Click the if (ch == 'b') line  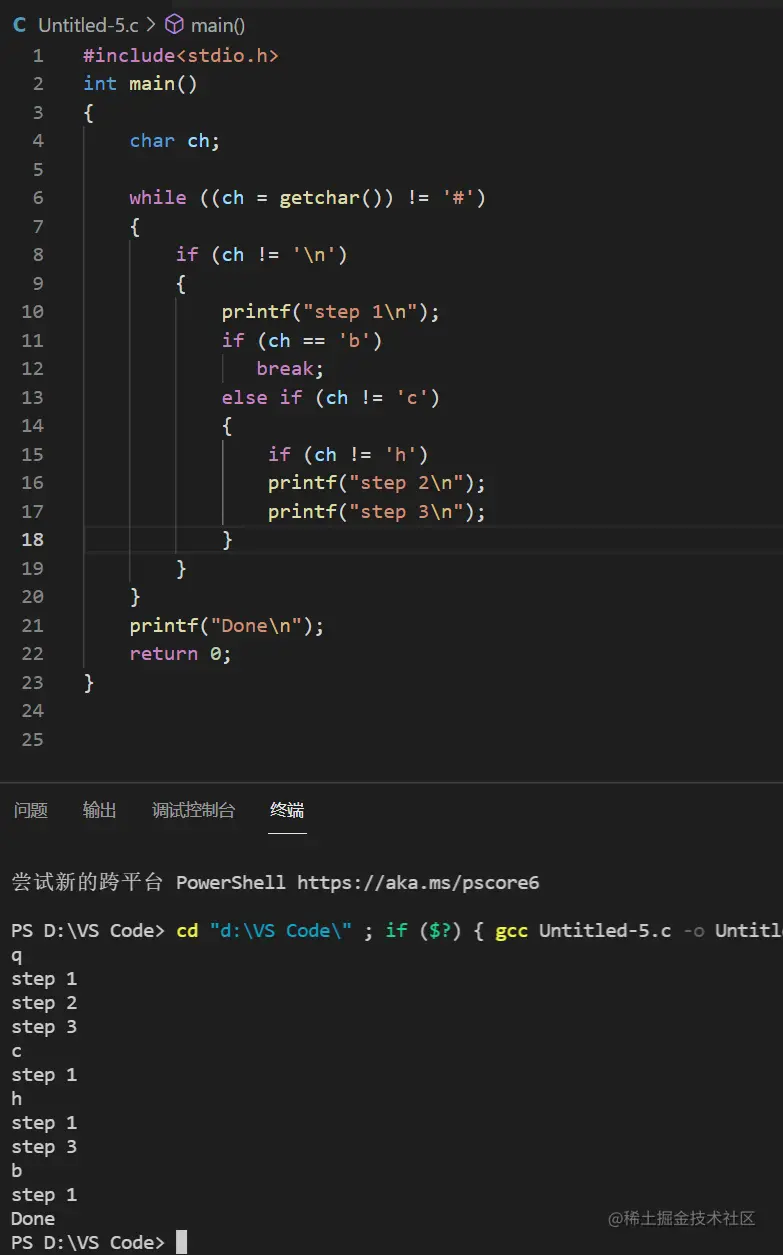tap(302, 341)
